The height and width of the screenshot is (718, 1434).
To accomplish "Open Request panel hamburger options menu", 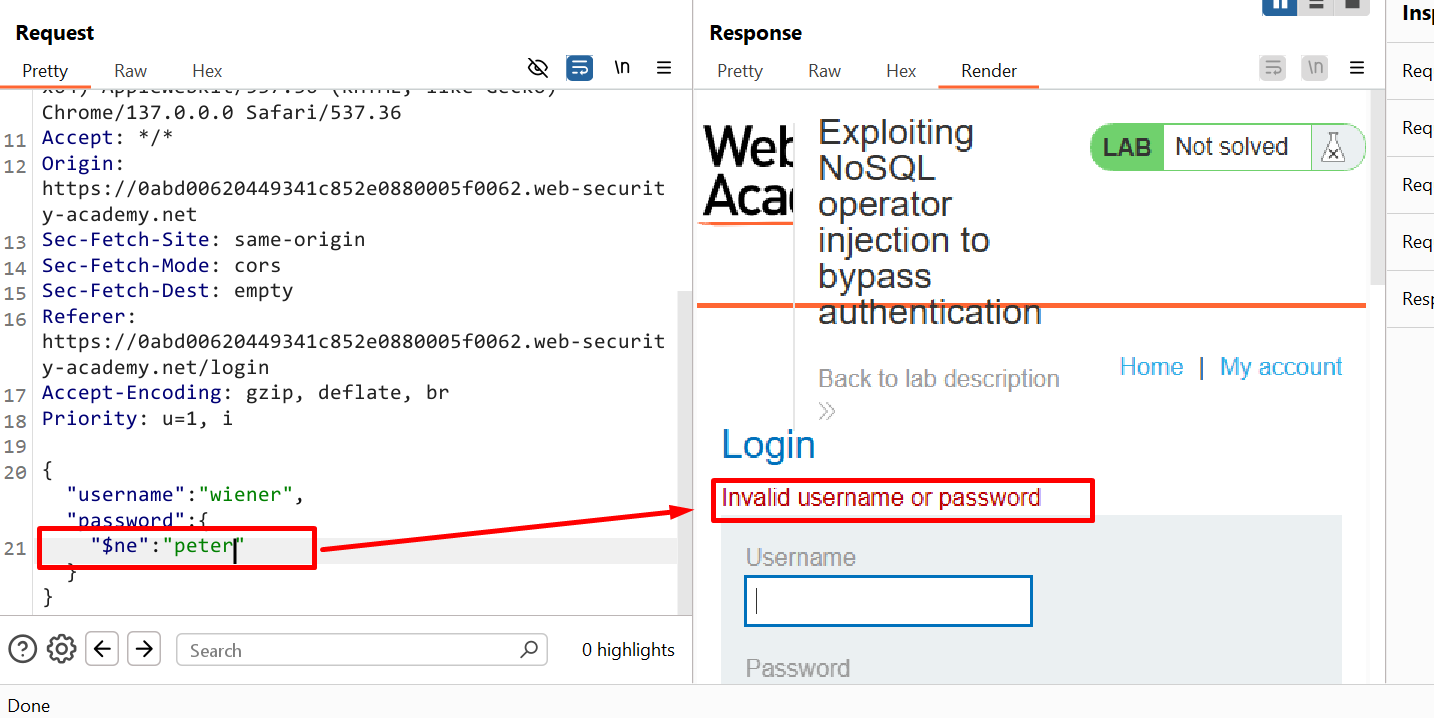I will (664, 68).
